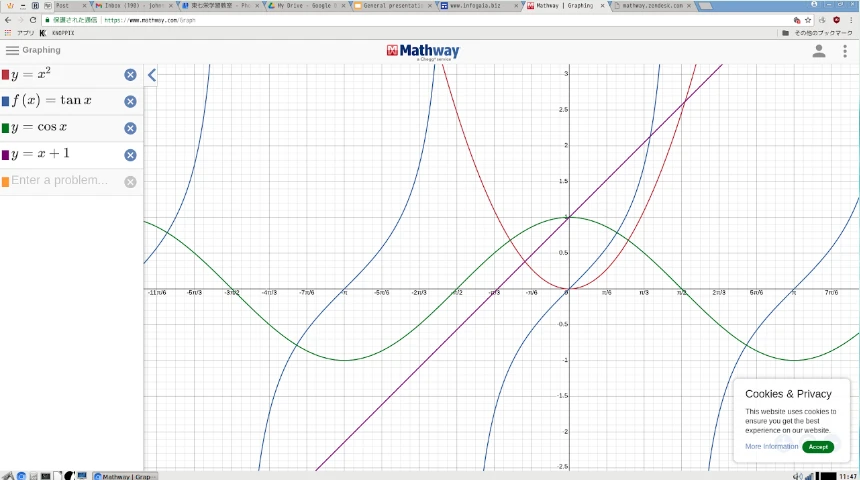Click the red swatch for y = x²
Image resolution: width=860 pixels, height=480 pixels.
5,75
